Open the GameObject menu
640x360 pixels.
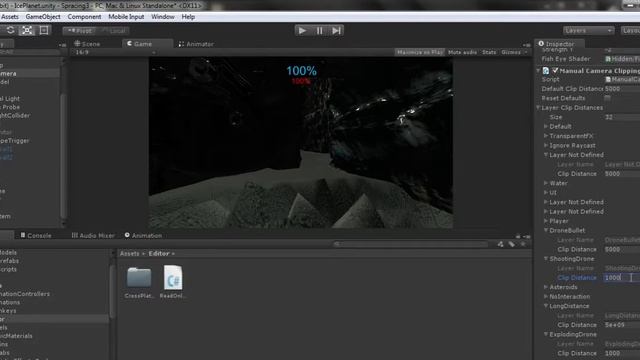[x=43, y=17]
